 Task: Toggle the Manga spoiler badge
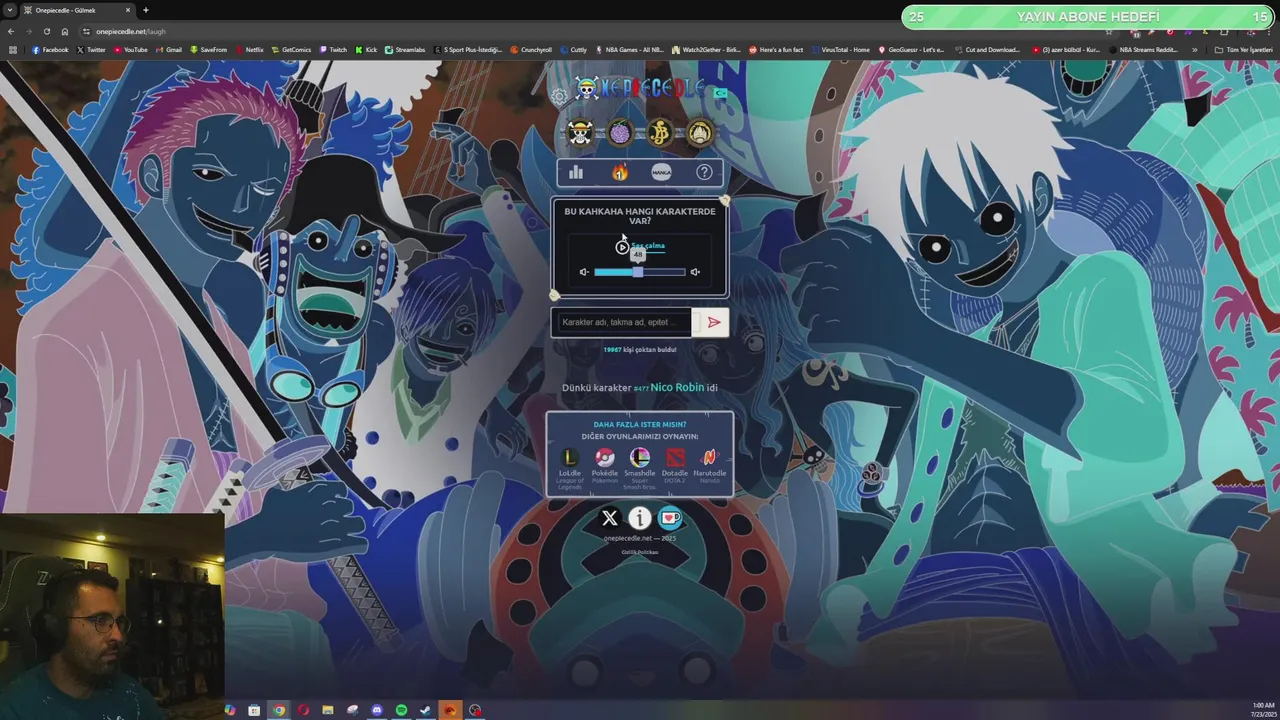coord(661,172)
